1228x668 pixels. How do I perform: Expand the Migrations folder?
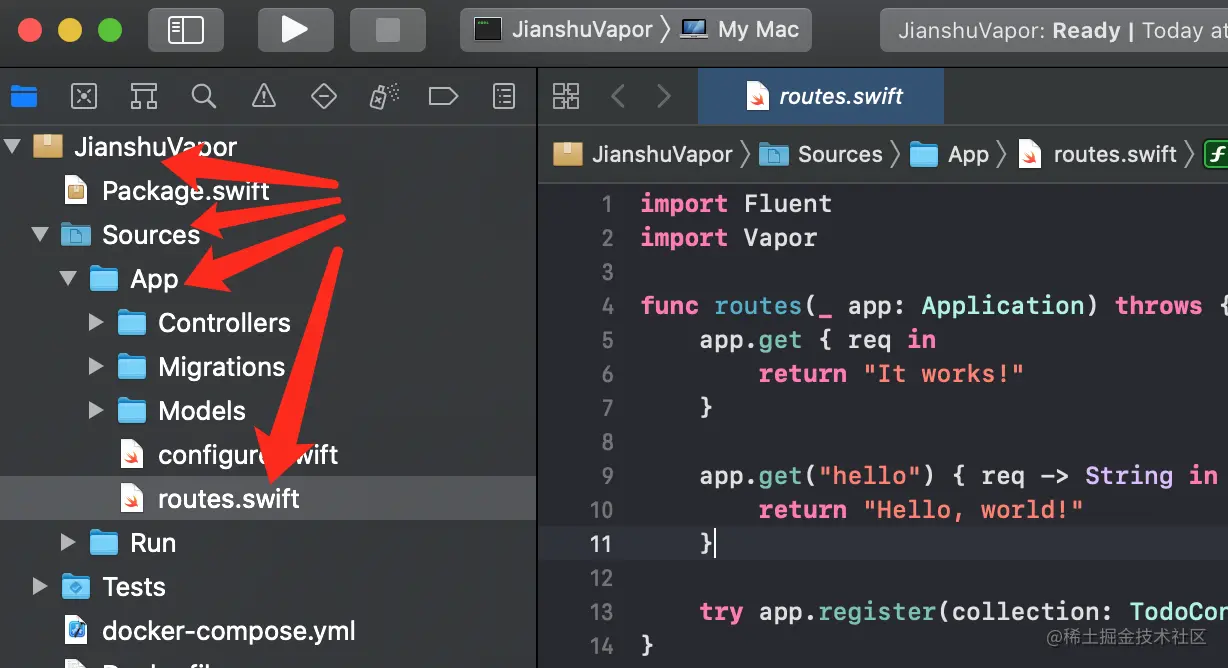click(x=96, y=367)
